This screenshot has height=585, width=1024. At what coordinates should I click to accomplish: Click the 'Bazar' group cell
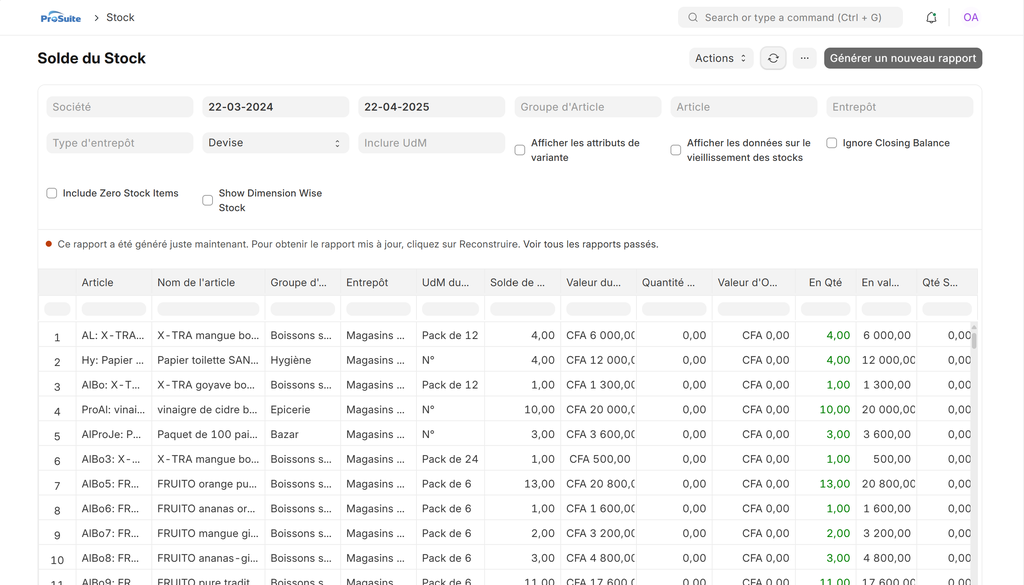coord(302,435)
